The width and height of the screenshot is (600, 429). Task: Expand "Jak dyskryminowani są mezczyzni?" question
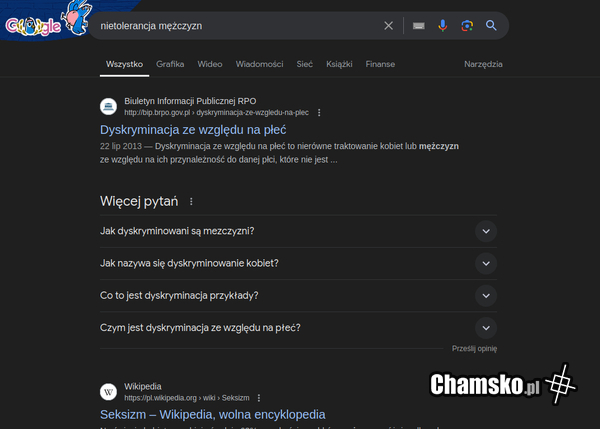coord(485,231)
